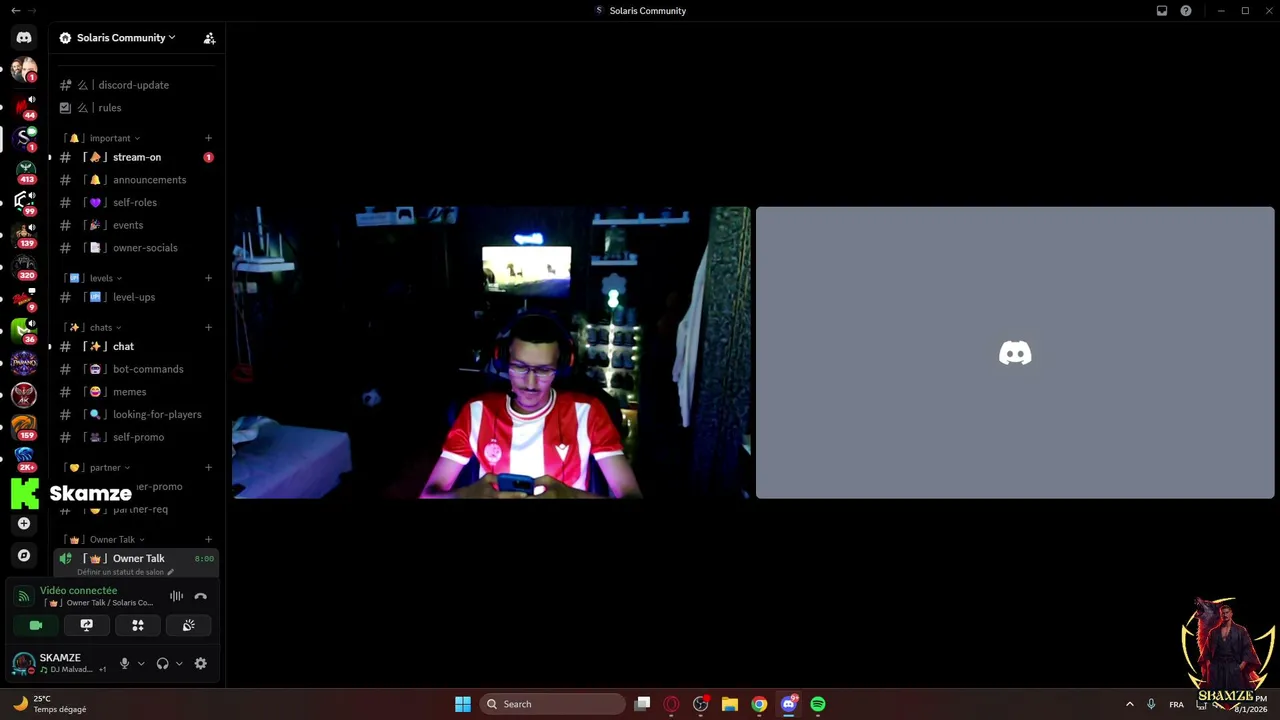Image resolution: width=1280 pixels, height=720 pixels.
Task: Open Spotify from the taskbar
Action: tap(818, 704)
